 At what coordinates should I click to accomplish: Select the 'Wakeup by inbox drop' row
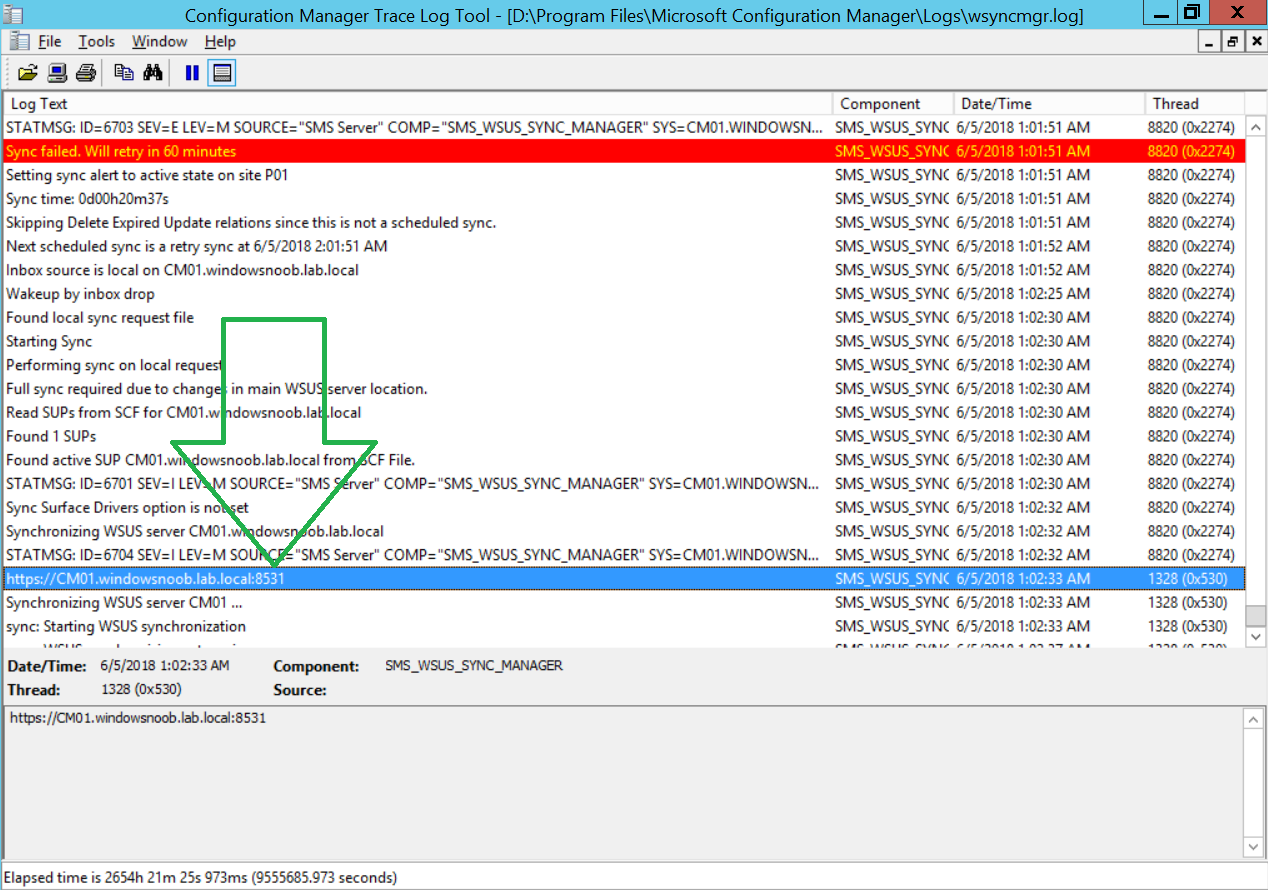(x=624, y=294)
